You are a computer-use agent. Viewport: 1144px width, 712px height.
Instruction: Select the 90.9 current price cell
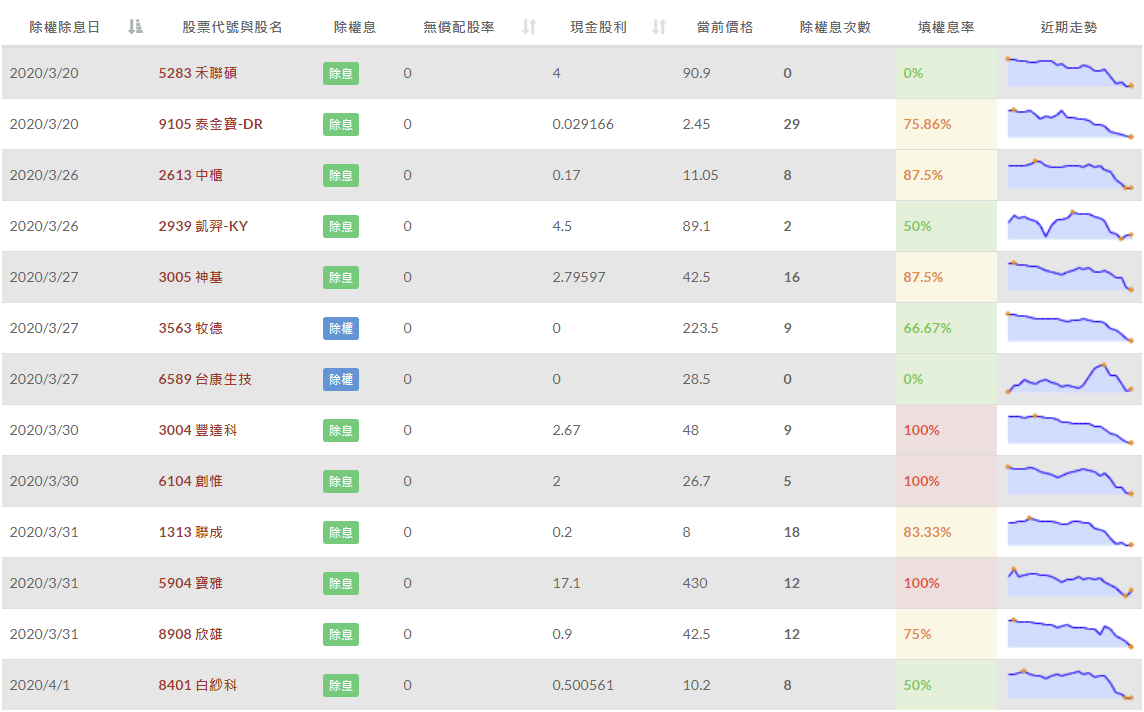click(x=696, y=73)
